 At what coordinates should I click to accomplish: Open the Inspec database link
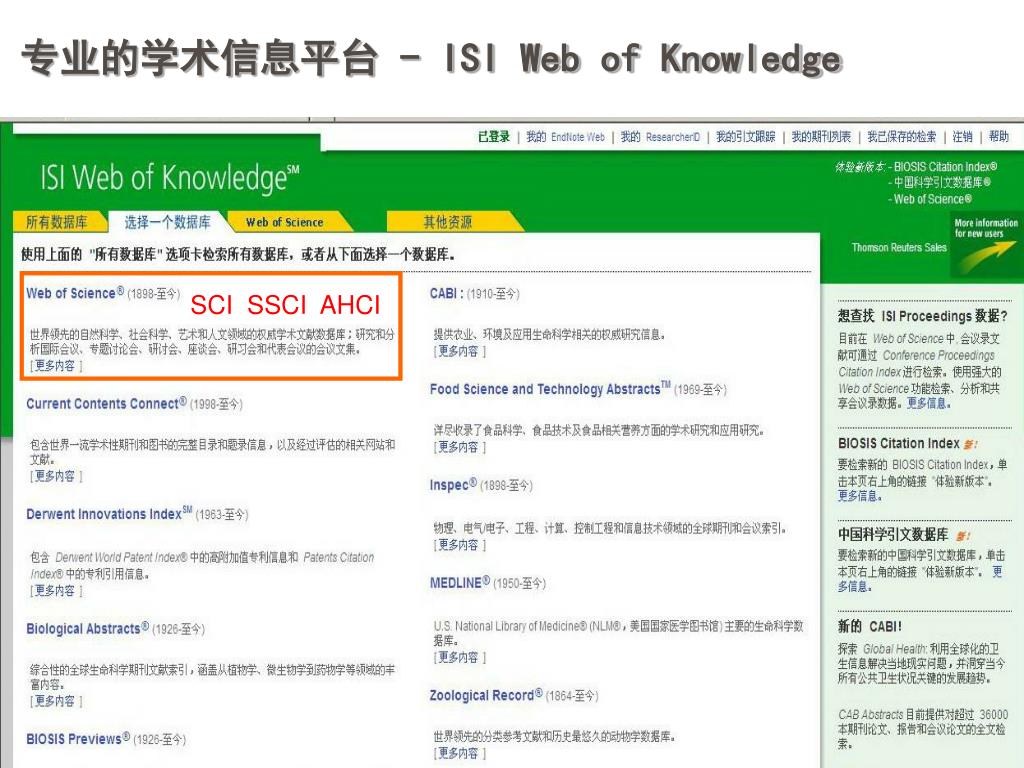coord(453,485)
